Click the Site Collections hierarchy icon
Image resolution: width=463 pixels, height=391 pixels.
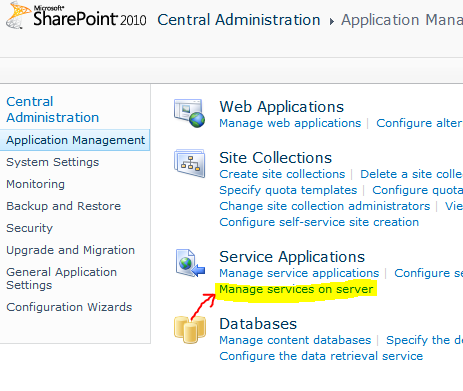189,163
